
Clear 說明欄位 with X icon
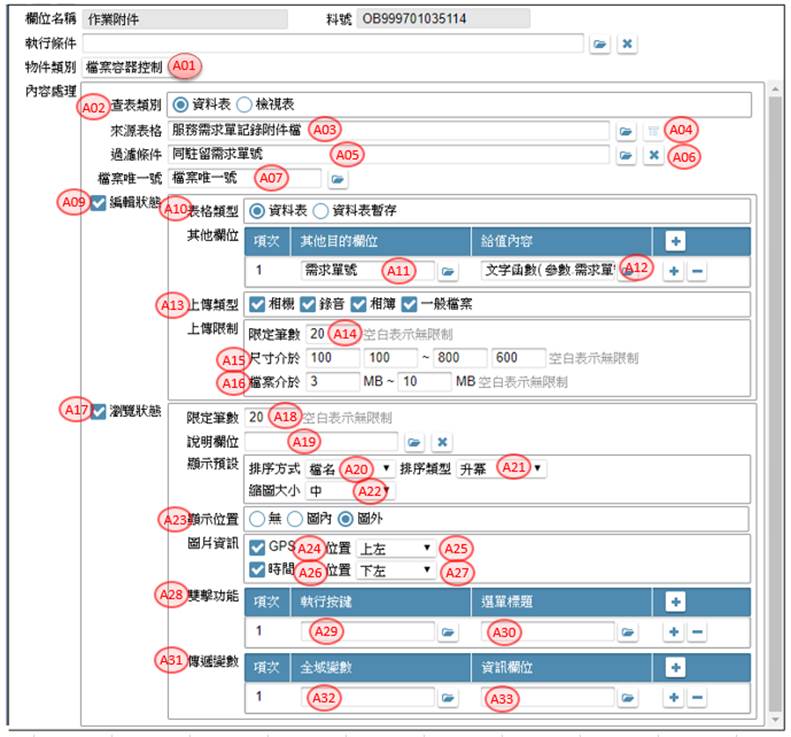(x=442, y=442)
